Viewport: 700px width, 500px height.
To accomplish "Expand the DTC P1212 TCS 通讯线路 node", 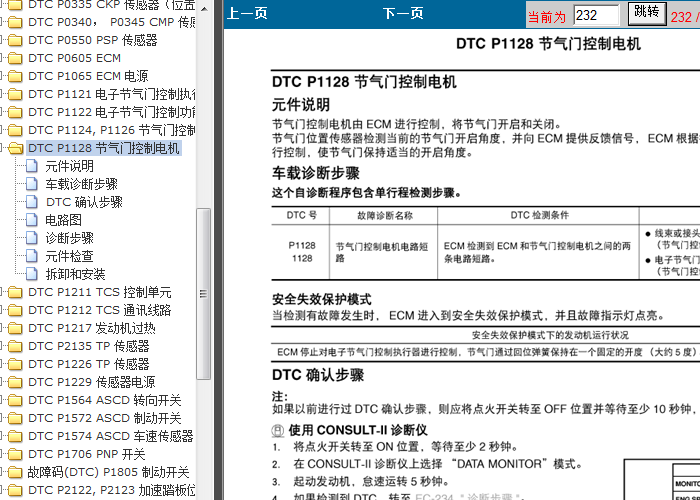I will pos(2,310).
